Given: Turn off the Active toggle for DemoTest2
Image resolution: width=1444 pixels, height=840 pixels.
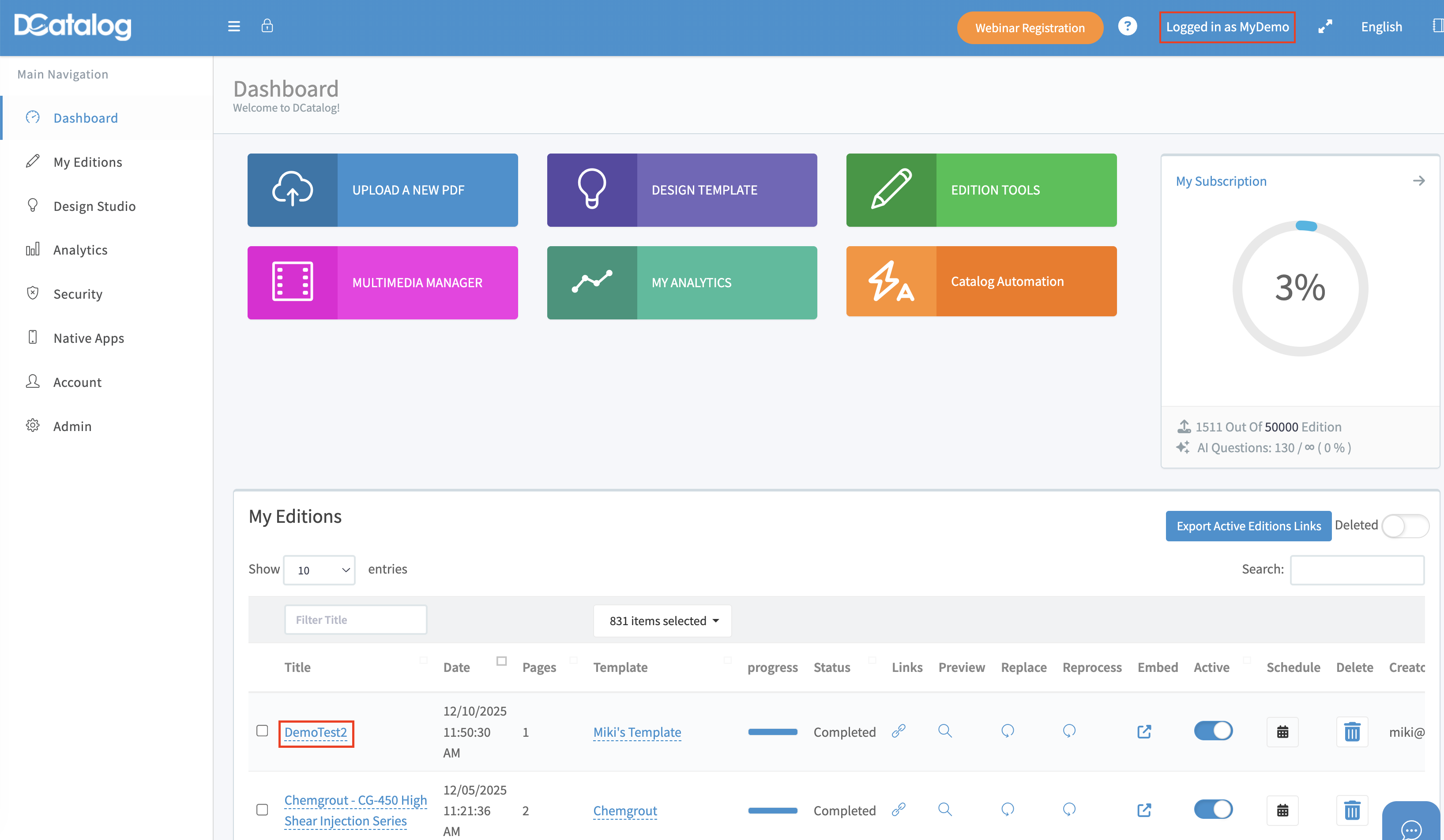Looking at the screenshot, I should tap(1213, 731).
